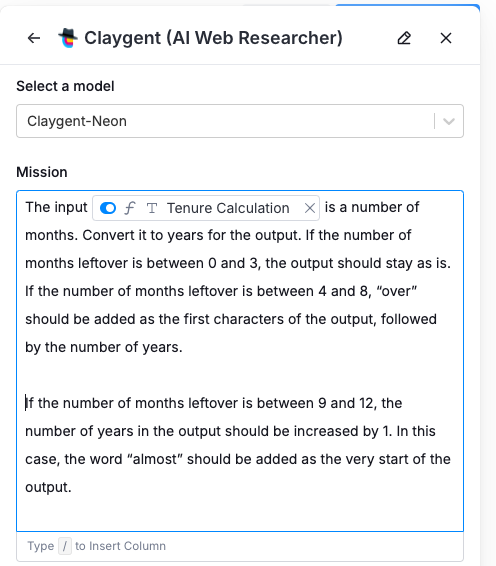Expand model list via chevron arrow

click(449, 121)
